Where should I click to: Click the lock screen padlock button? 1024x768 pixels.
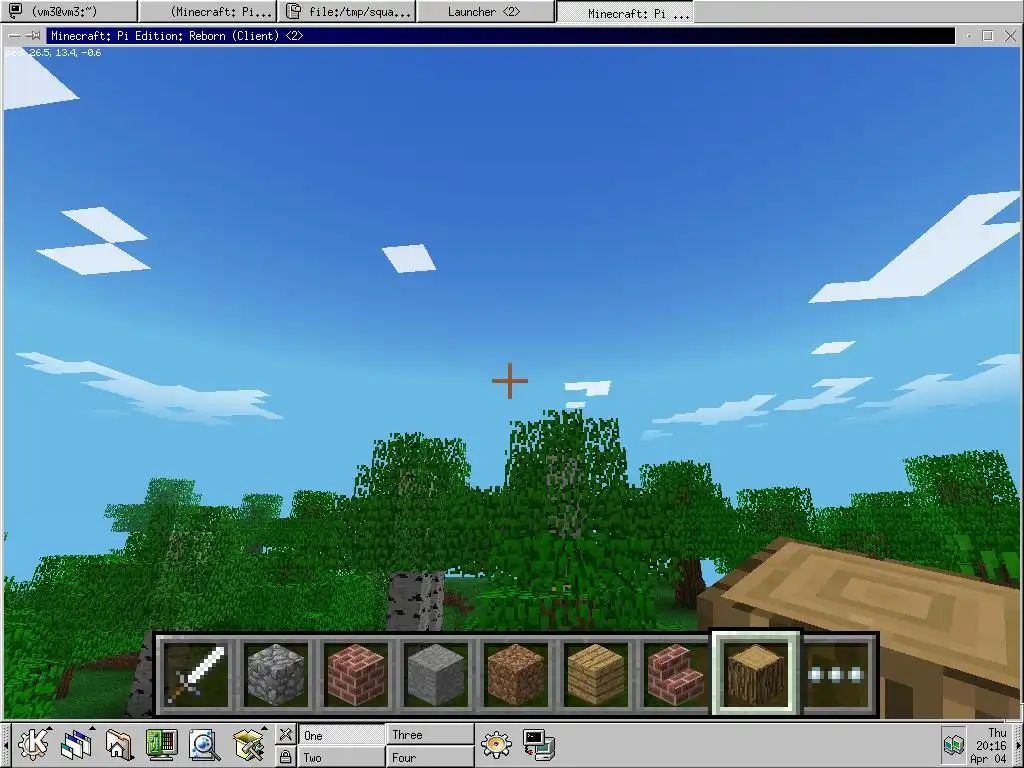pyautogui.click(x=285, y=756)
